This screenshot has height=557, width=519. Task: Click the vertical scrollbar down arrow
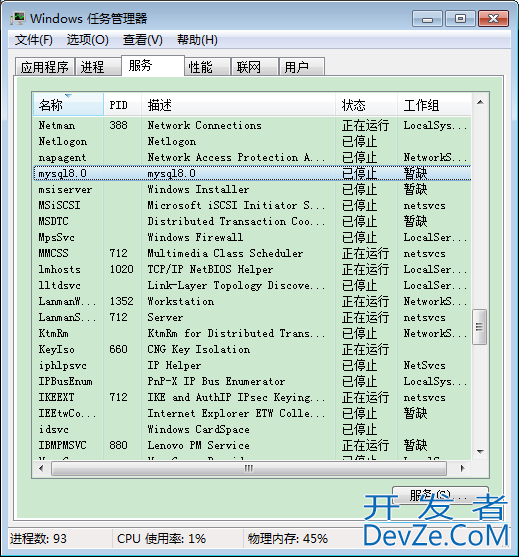click(480, 451)
